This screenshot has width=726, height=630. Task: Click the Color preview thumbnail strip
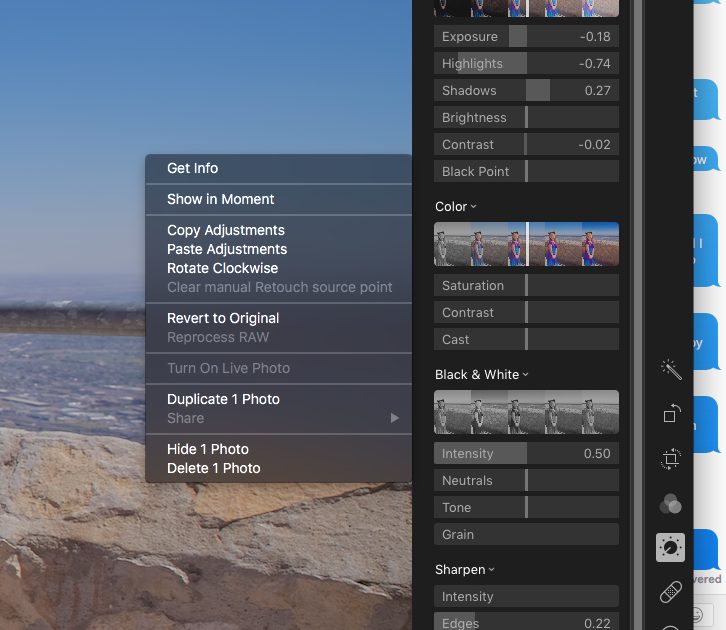point(526,244)
